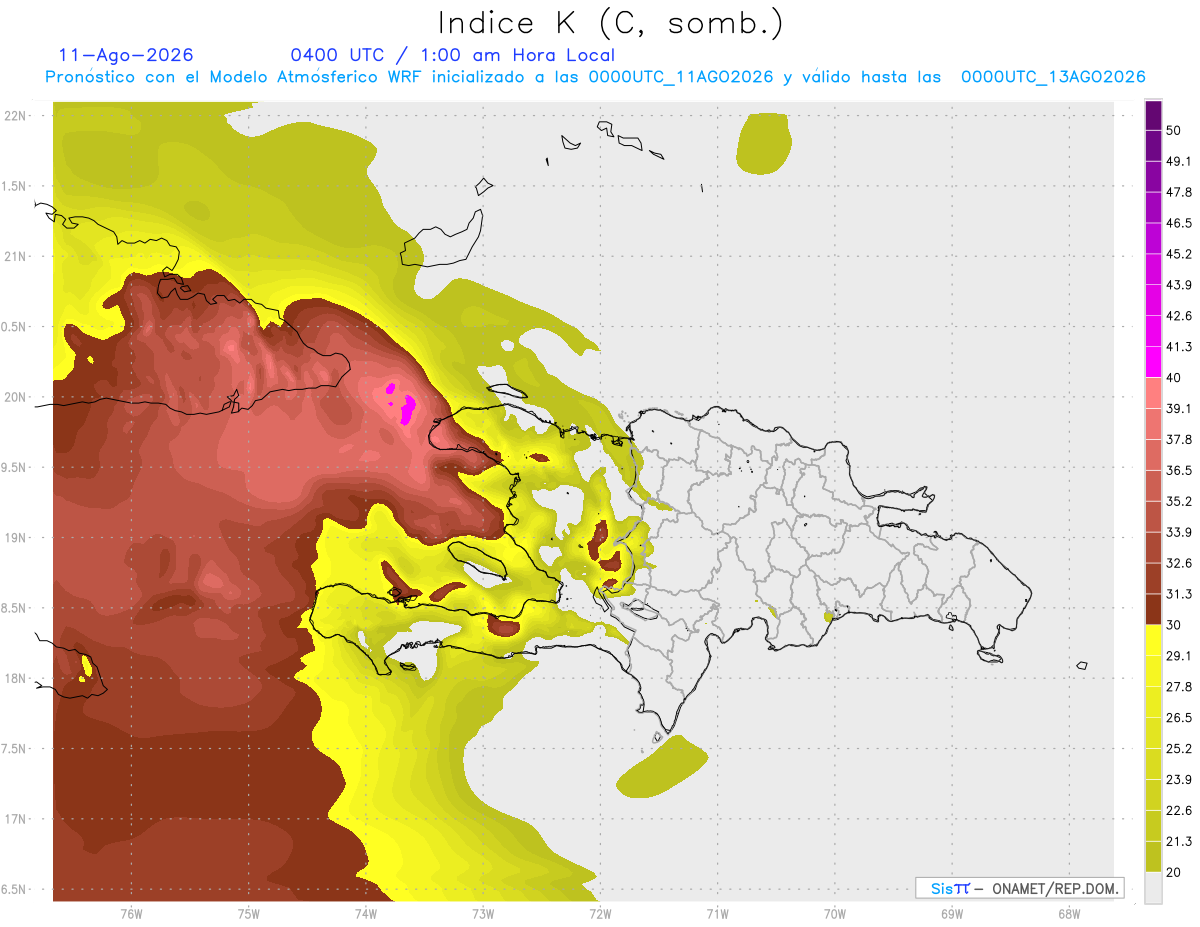1200x927 pixels.
Task: Click the "1.5N" latitude label
Action: 16,186
